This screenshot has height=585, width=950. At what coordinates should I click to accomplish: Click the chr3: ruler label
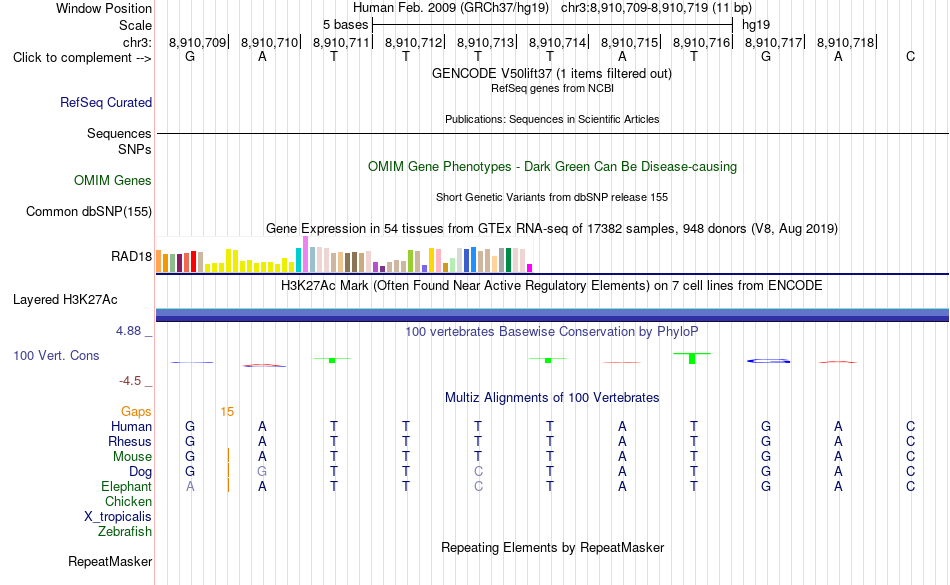click(x=137, y=42)
